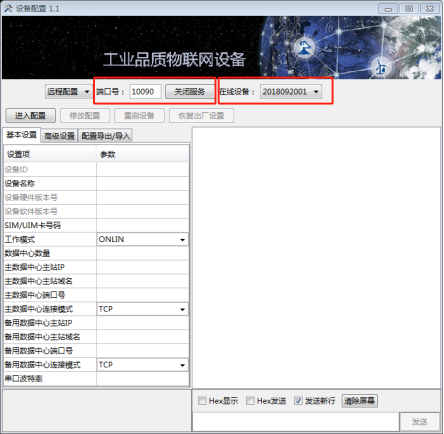Click the 备用数据中心端口号 parameter cell
The height and width of the screenshot is (434, 444).
(142, 351)
